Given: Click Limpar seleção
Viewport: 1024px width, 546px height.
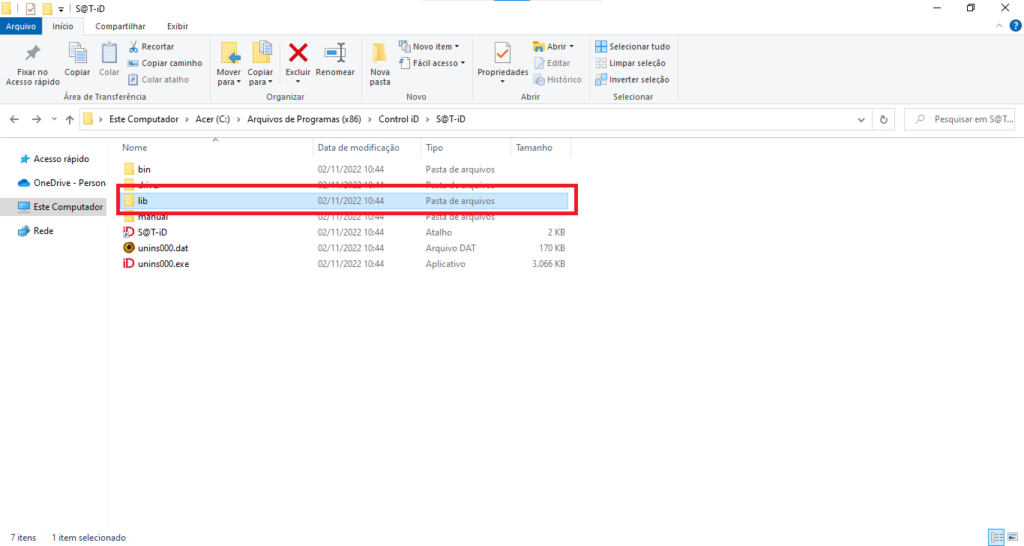Looking at the screenshot, I should 630,63.
